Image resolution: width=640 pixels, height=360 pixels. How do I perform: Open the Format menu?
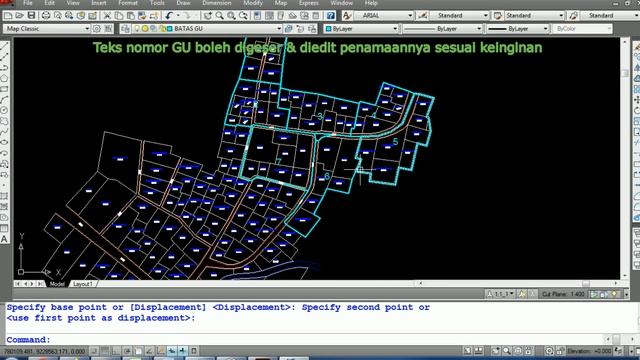click(x=128, y=3)
